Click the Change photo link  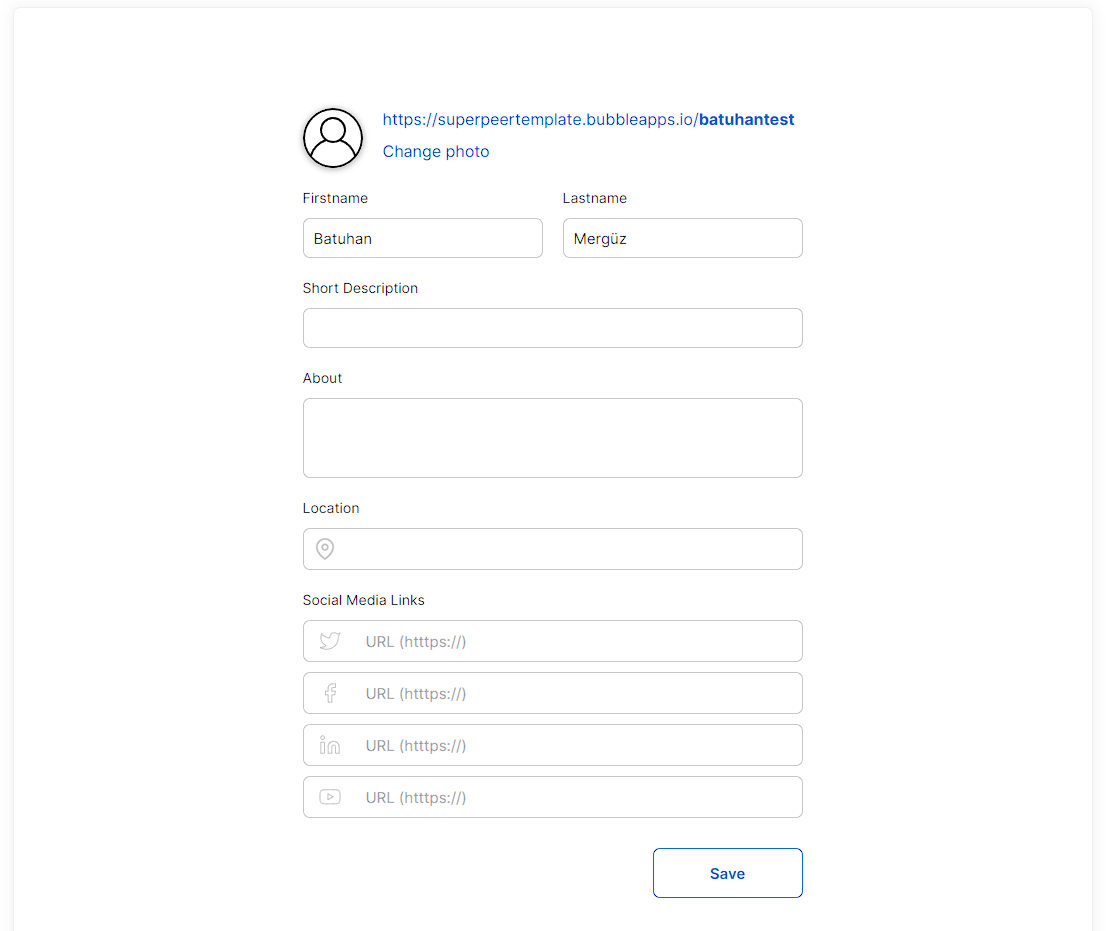[436, 152]
